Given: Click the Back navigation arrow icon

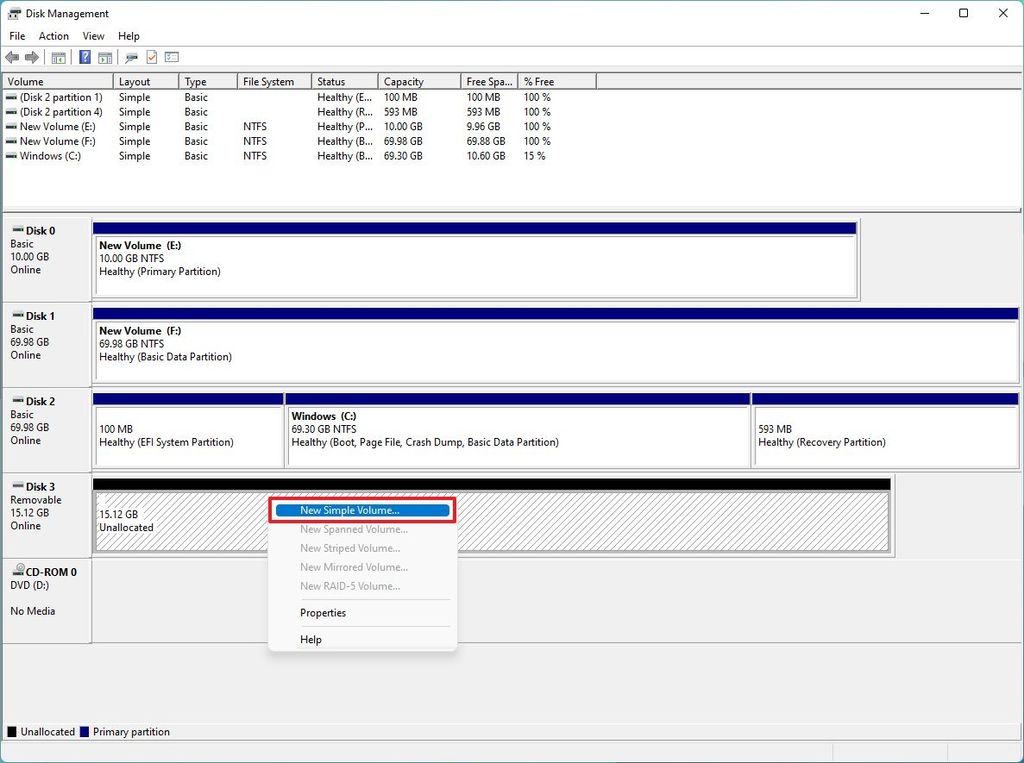Looking at the screenshot, I should point(12,57).
